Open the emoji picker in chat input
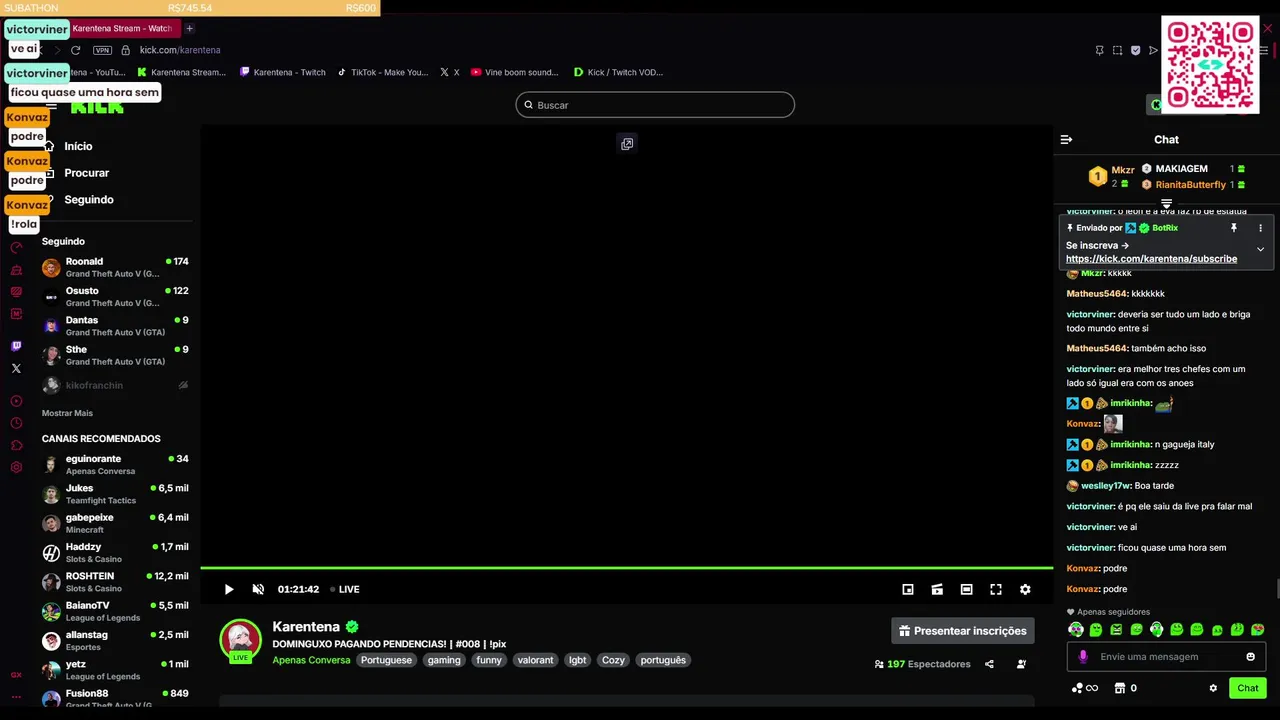The height and width of the screenshot is (720, 1280). pyautogui.click(x=1250, y=657)
